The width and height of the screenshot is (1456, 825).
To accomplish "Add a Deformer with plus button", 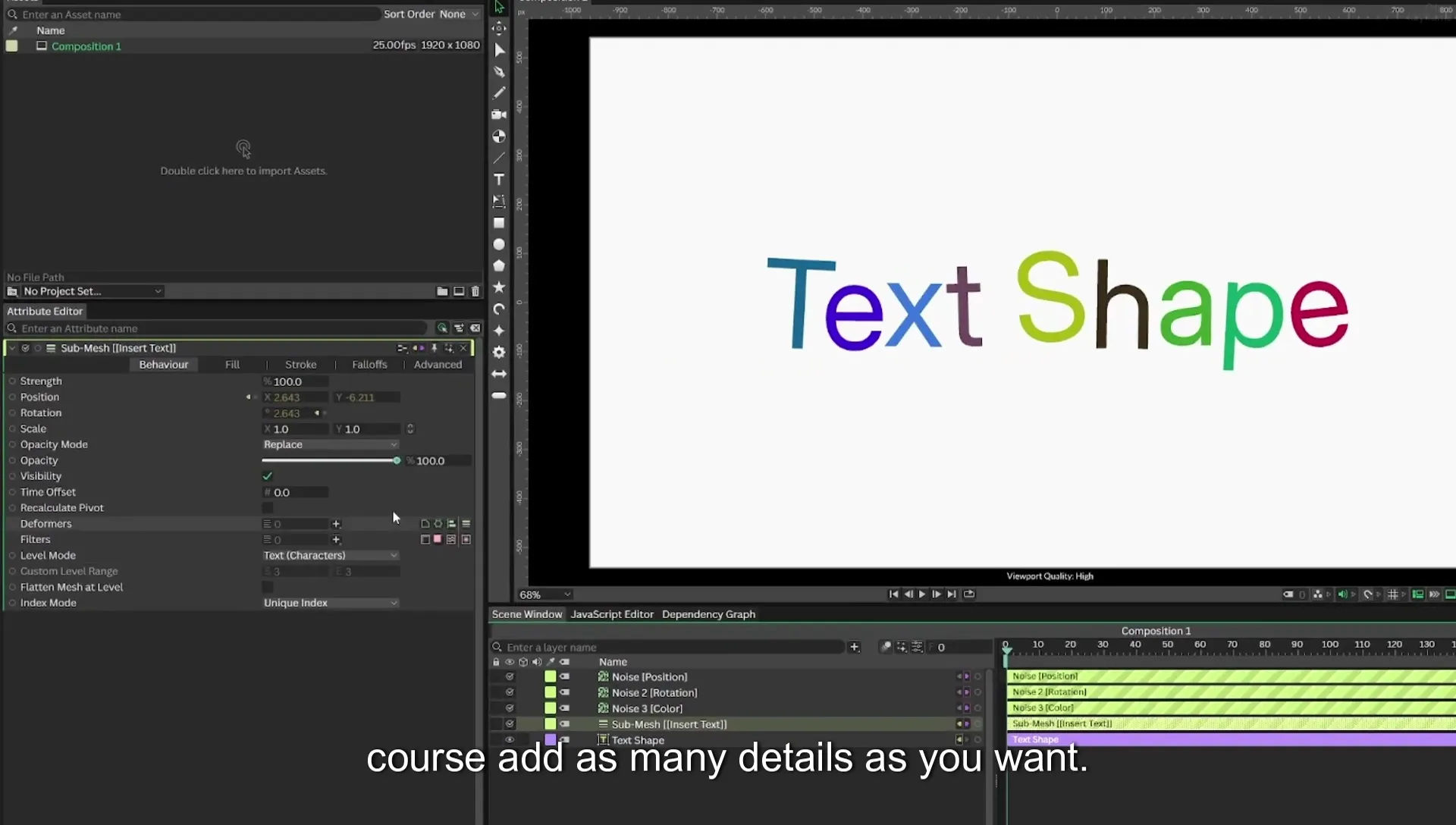I will (336, 524).
